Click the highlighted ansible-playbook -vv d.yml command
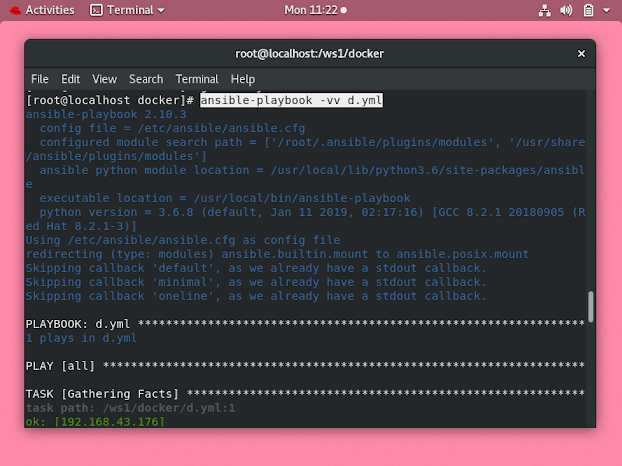This screenshot has width=622, height=466. pyautogui.click(x=291, y=100)
